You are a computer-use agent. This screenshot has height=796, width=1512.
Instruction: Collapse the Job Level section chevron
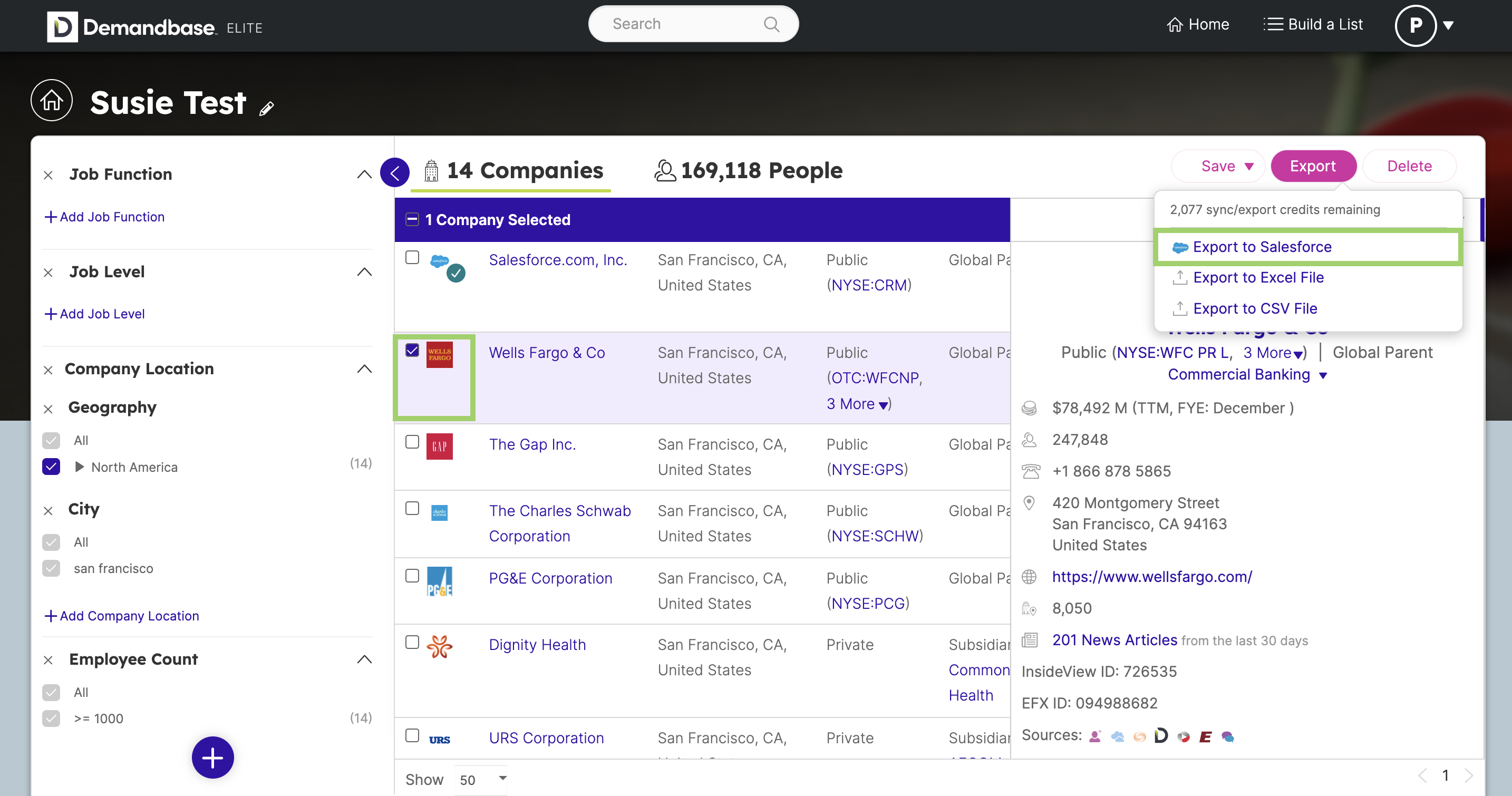(364, 272)
